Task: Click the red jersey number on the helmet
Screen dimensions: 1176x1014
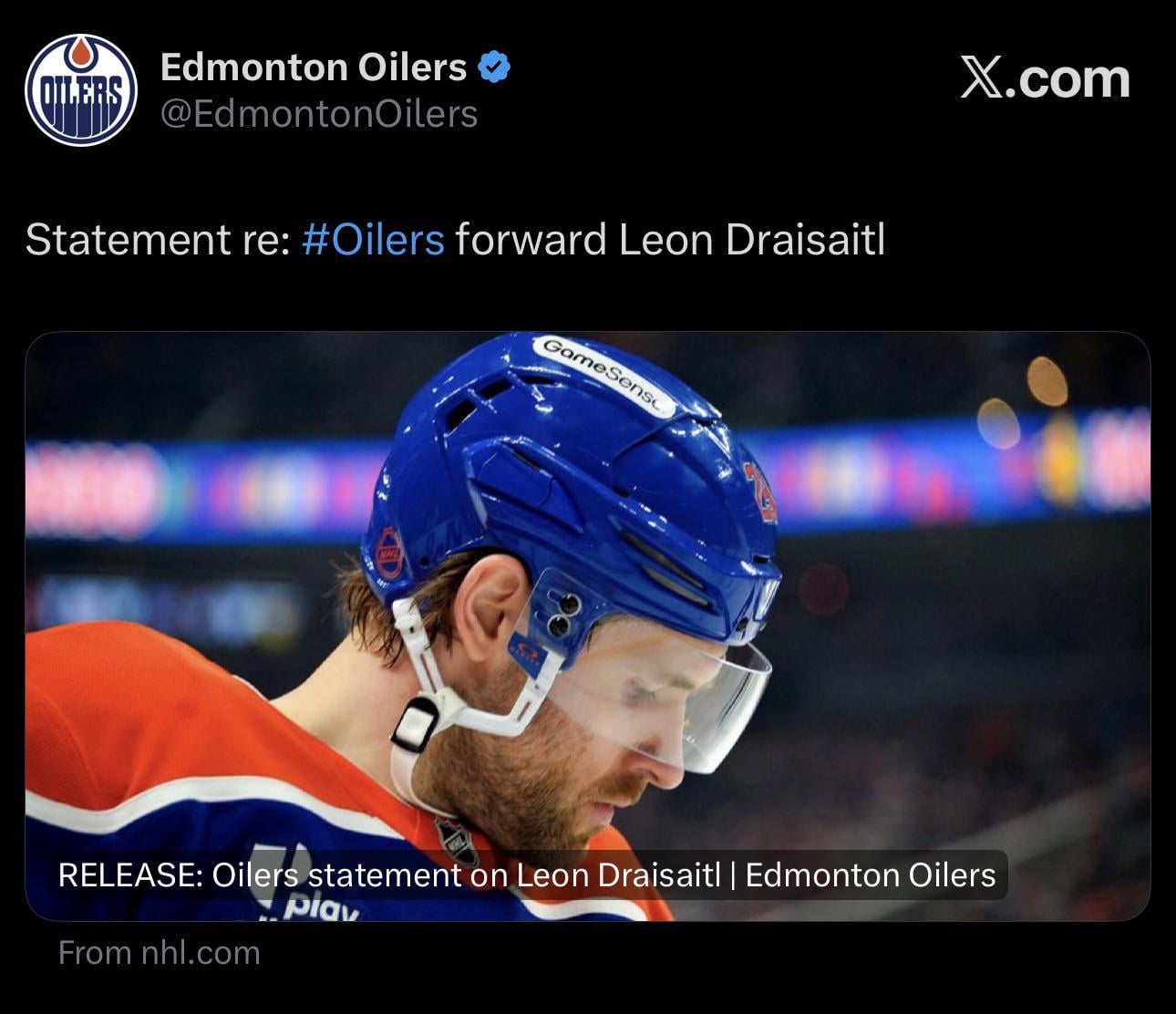Action: [x=758, y=492]
